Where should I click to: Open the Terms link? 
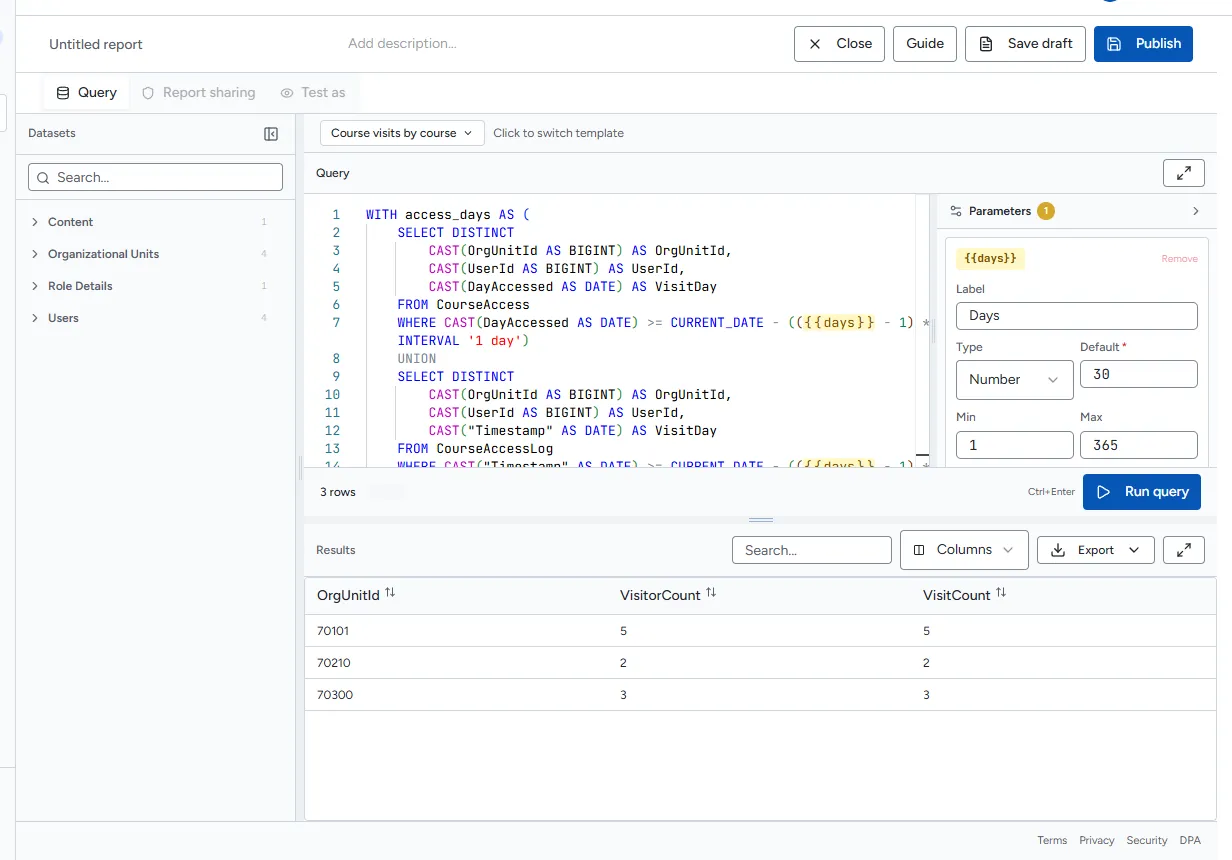(1052, 841)
